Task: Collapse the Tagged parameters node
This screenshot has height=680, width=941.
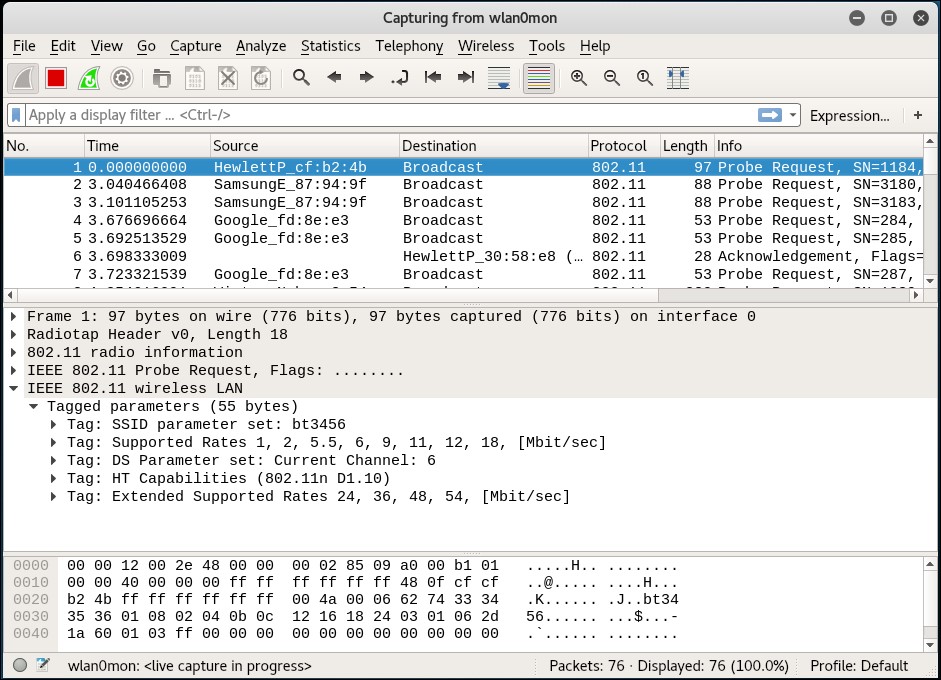Action: 34,406
